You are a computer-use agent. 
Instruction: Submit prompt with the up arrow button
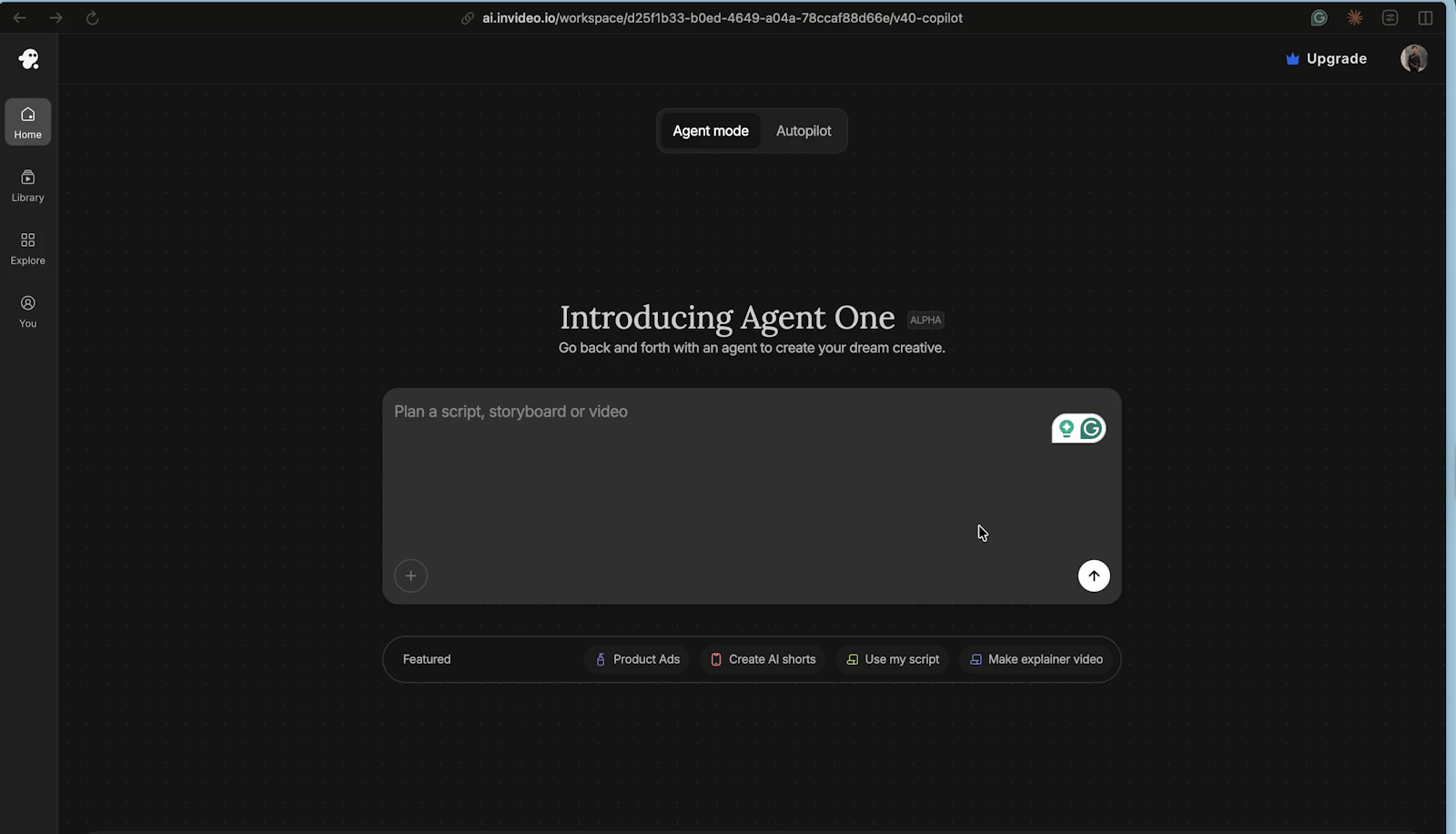[x=1094, y=575]
